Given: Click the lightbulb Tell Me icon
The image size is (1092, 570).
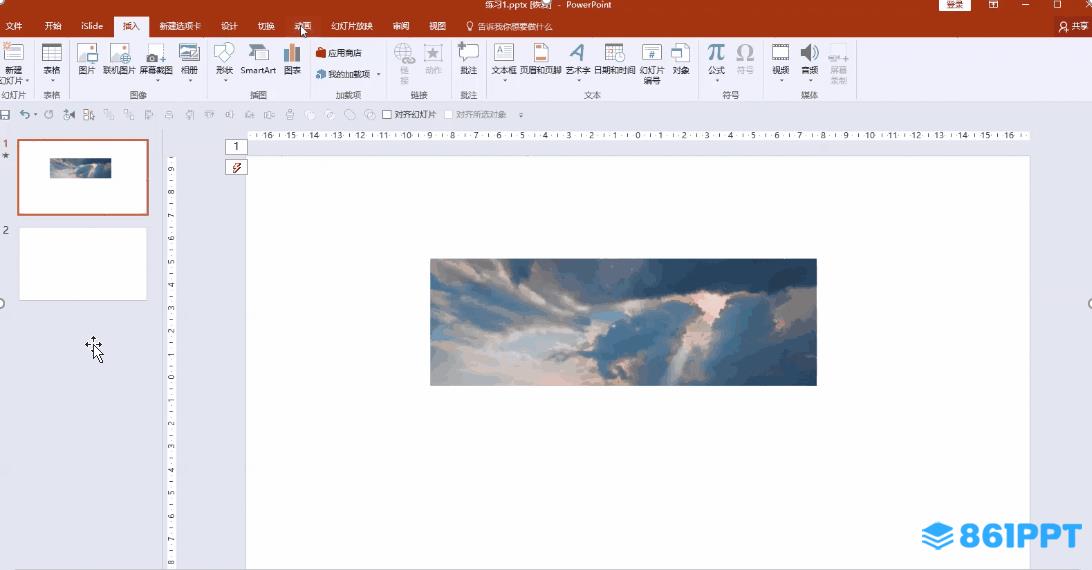Looking at the screenshot, I should tap(469, 26).
